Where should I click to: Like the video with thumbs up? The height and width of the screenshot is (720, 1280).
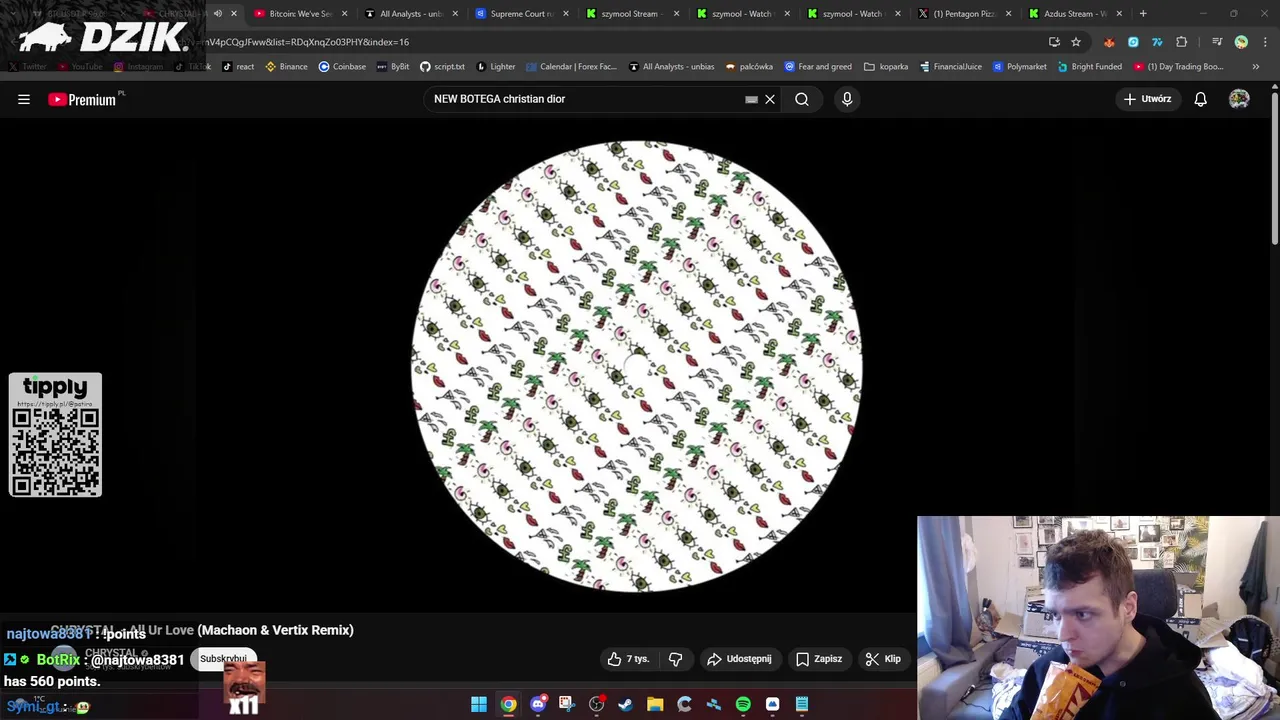tap(628, 659)
